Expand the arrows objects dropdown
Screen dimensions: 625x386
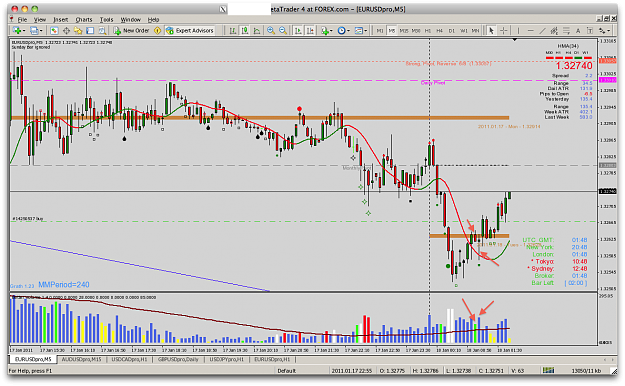point(609,31)
